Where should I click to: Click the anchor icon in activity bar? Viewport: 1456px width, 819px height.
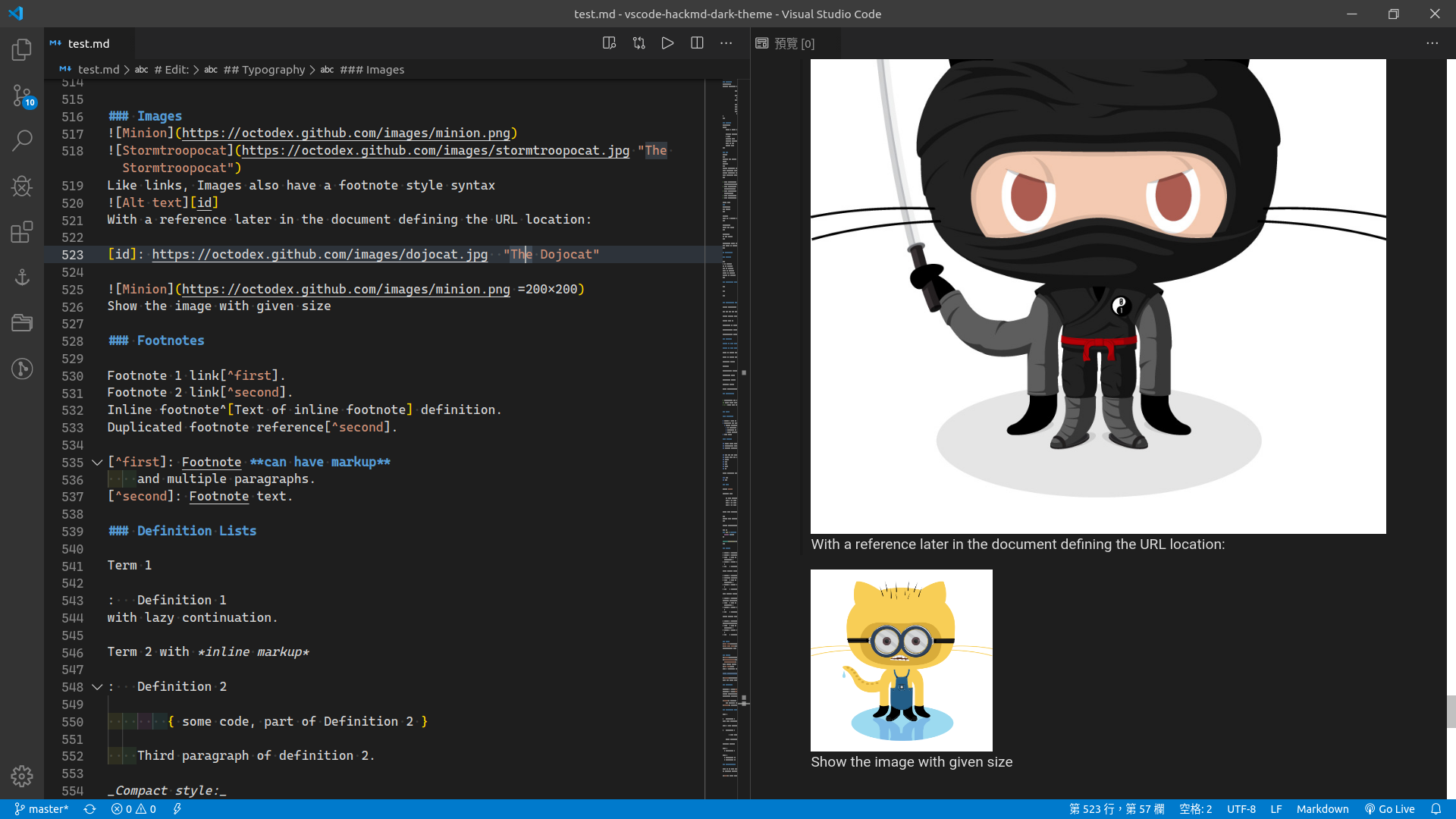[22, 277]
